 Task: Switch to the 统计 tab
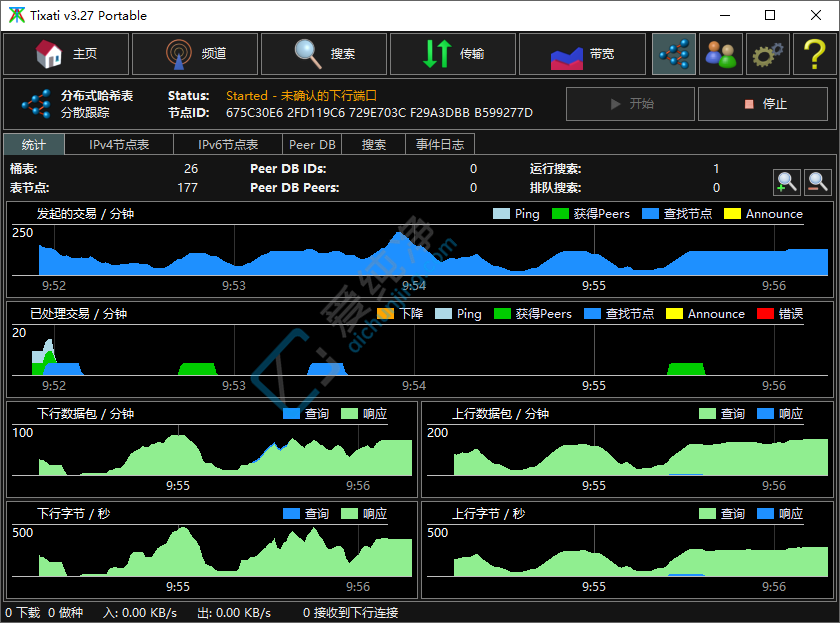pyautogui.click(x=34, y=145)
